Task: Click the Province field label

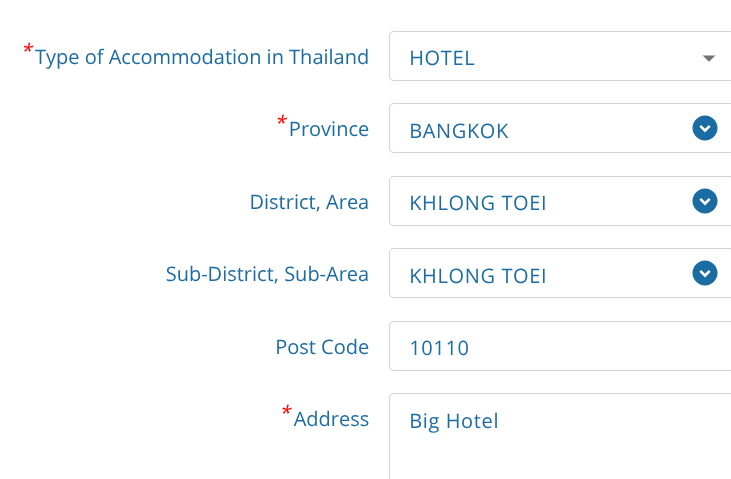Action: coord(329,129)
